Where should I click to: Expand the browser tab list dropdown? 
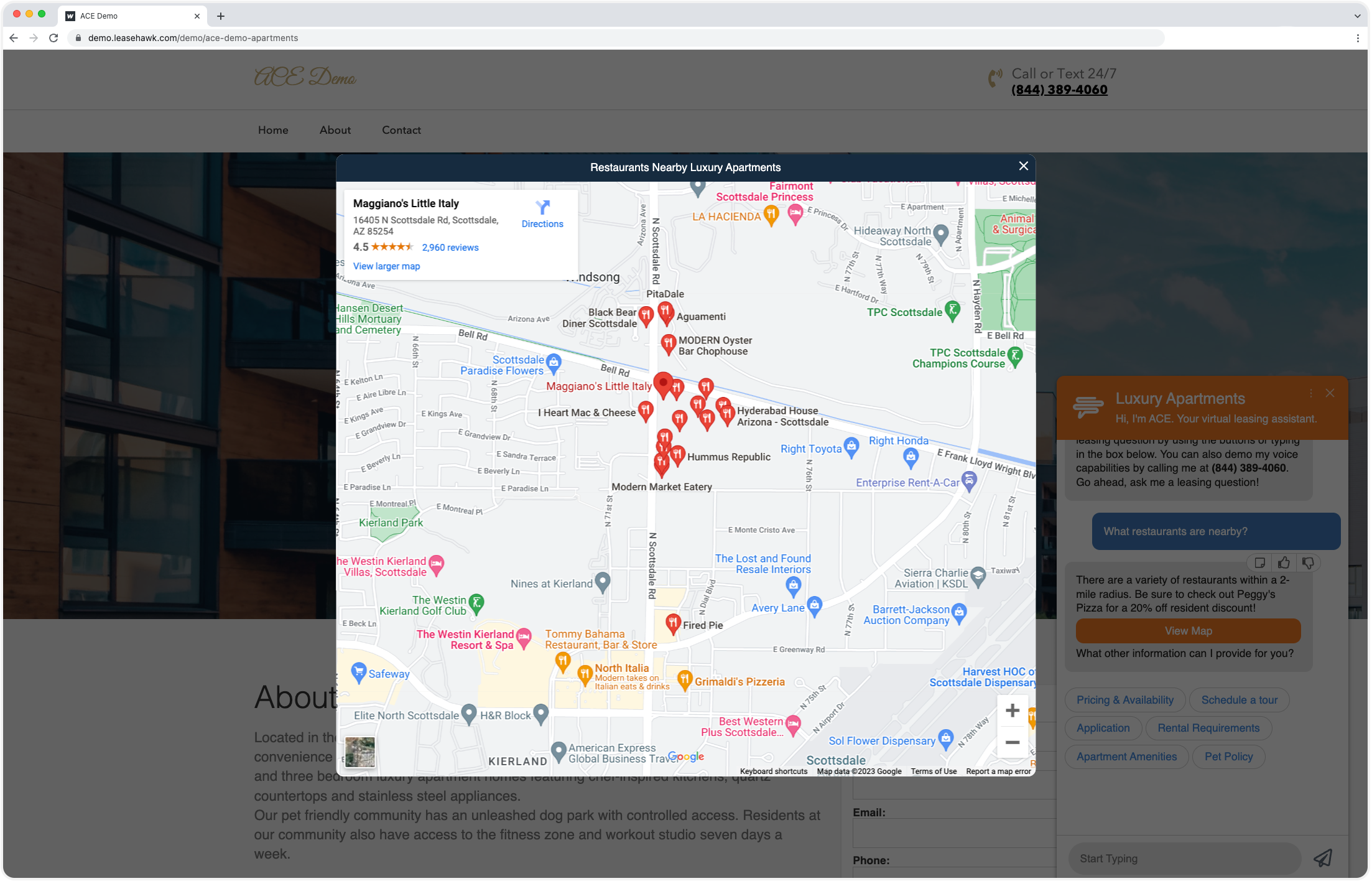1357,16
